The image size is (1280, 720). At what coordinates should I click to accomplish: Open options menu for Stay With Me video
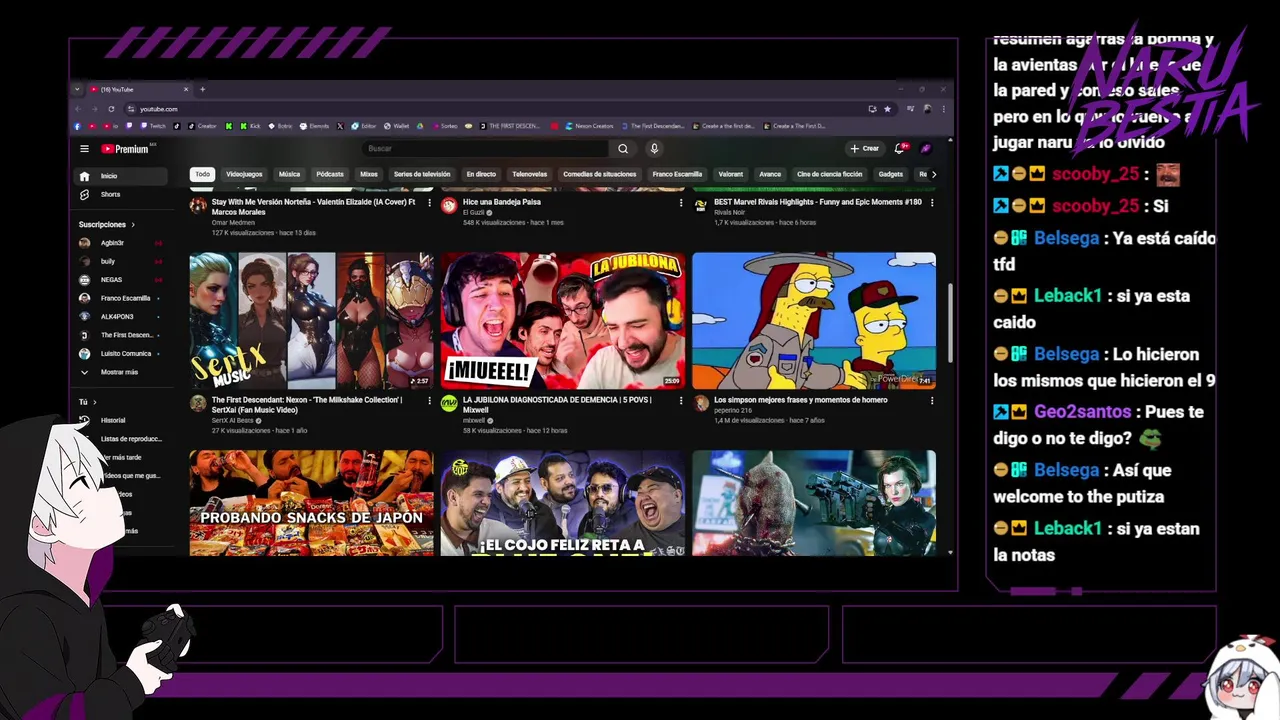coord(430,203)
